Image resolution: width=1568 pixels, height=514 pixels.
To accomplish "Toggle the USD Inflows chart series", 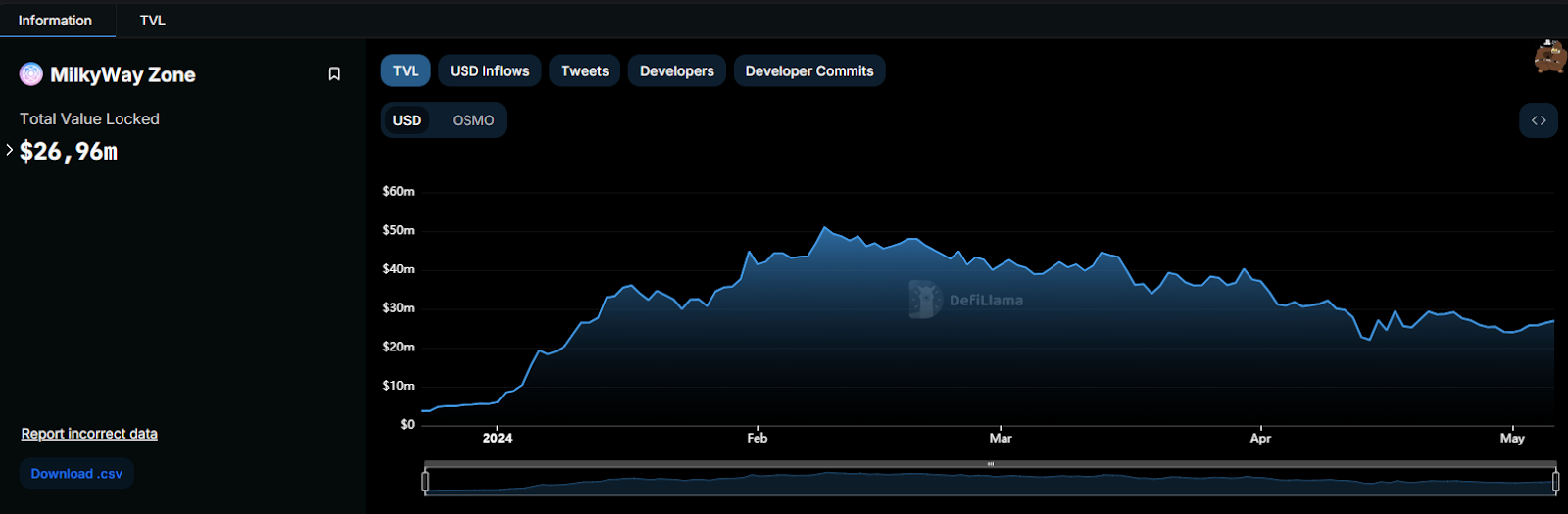I will click(x=489, y=70).
